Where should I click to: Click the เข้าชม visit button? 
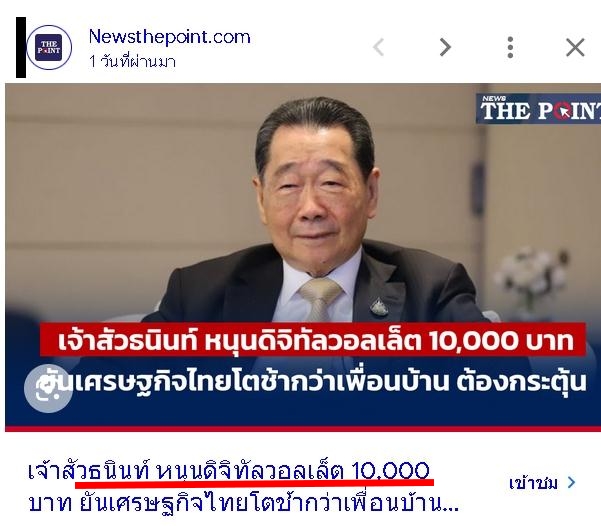tap(533, 483)
